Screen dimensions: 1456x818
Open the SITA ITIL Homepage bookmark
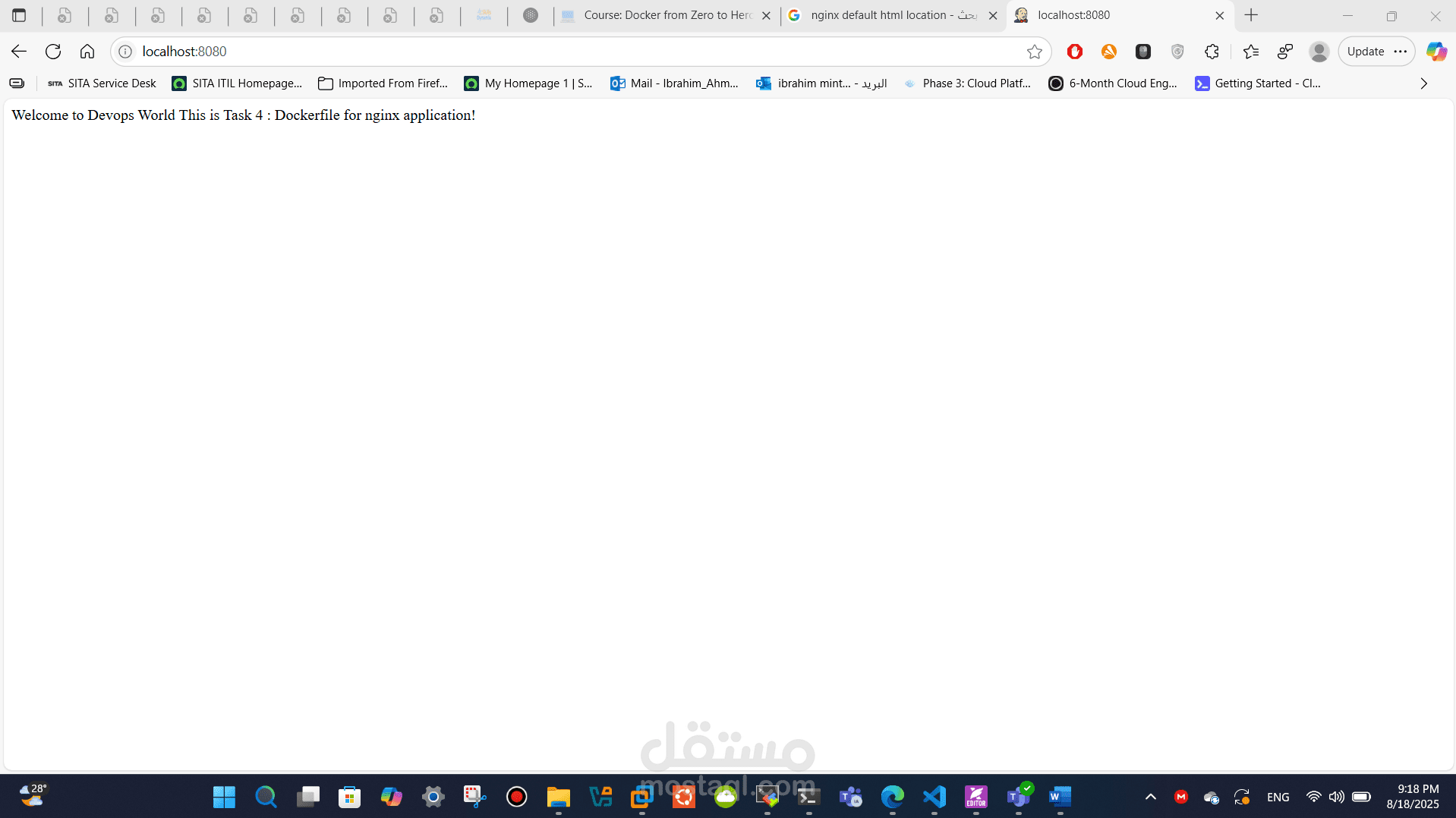237,83
